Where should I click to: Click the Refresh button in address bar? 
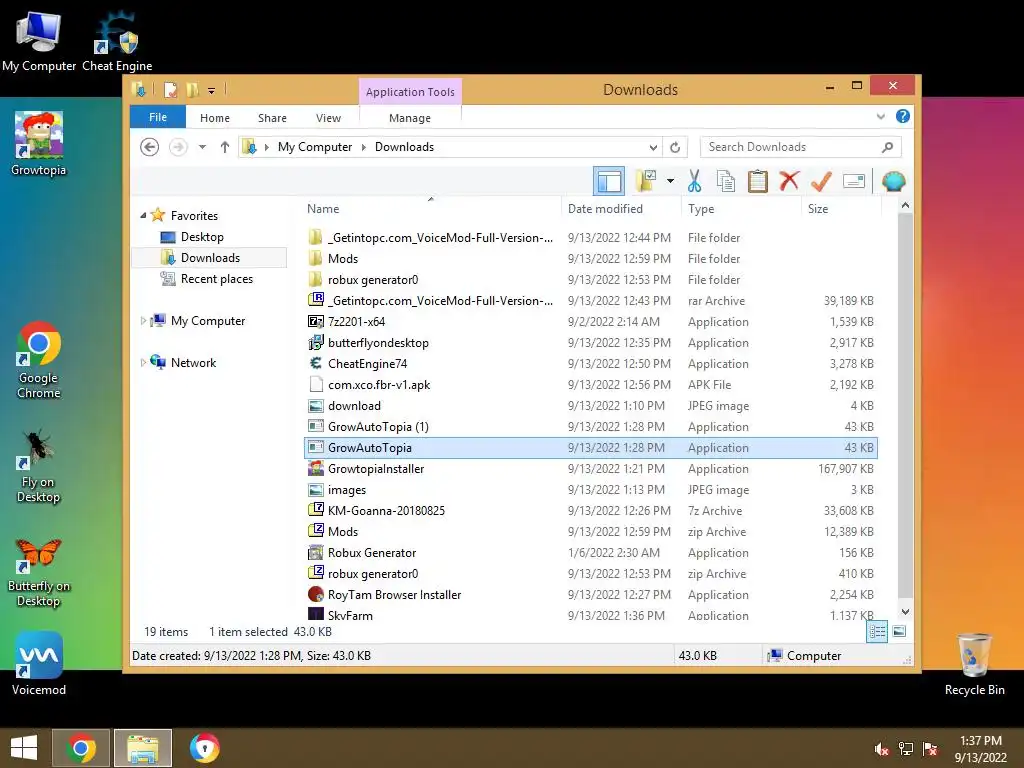coord(675,147)
